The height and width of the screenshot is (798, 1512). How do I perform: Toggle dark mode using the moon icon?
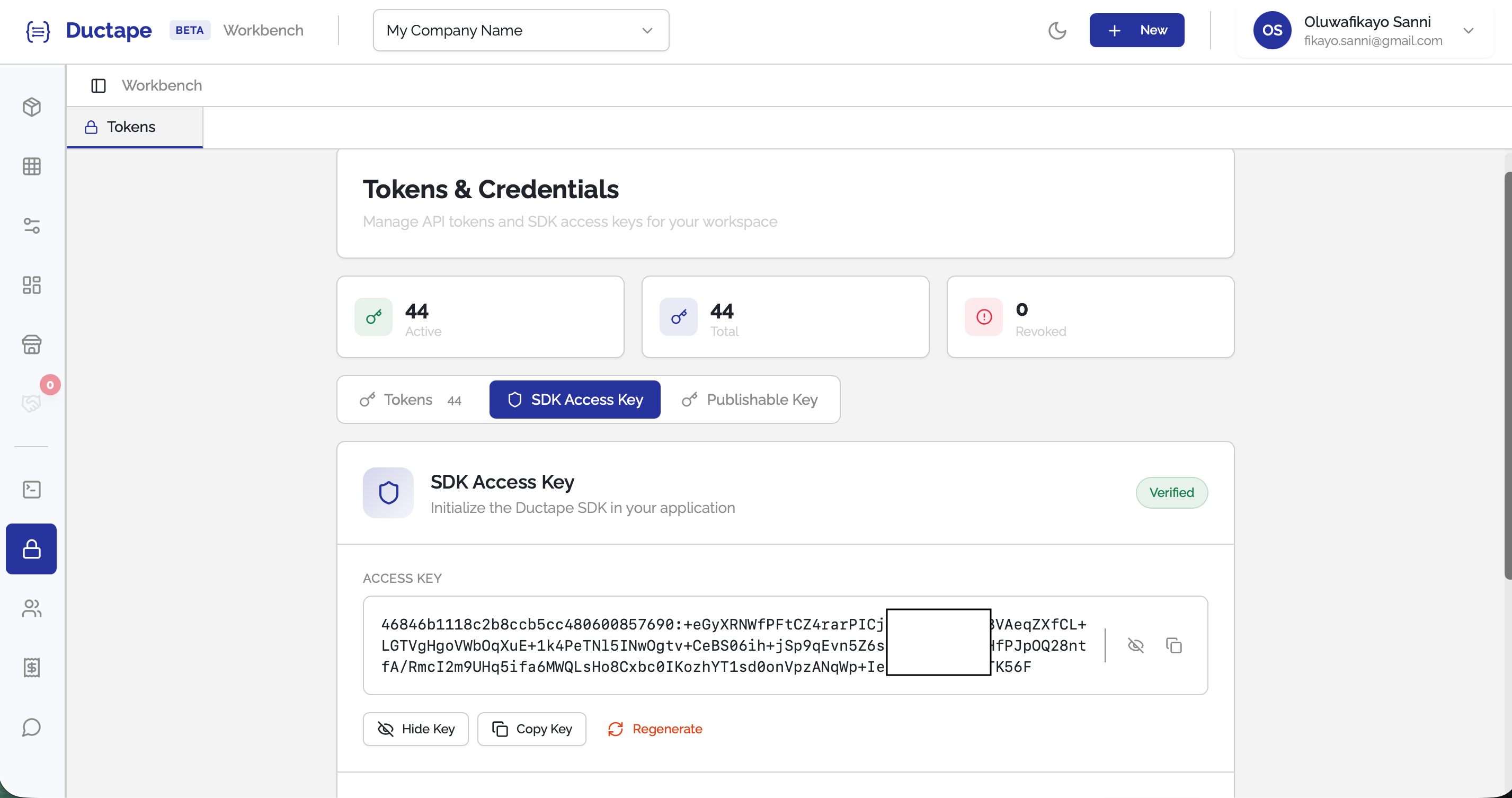click(1057, 31)
